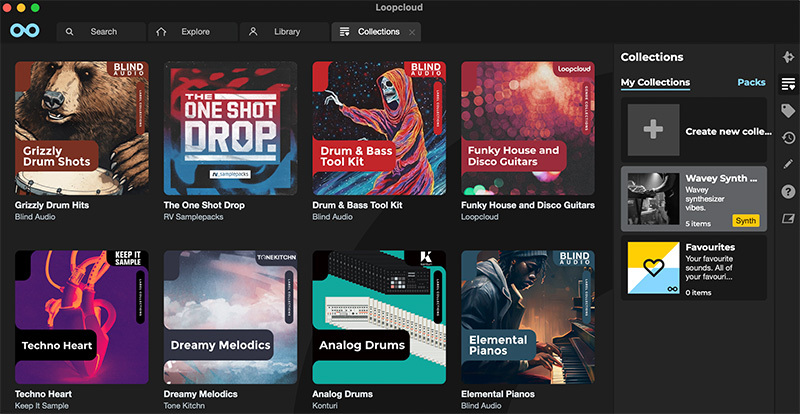800x414 pixels.
Task: Select the My Collections tab
Action: click(x=655, y=82)
